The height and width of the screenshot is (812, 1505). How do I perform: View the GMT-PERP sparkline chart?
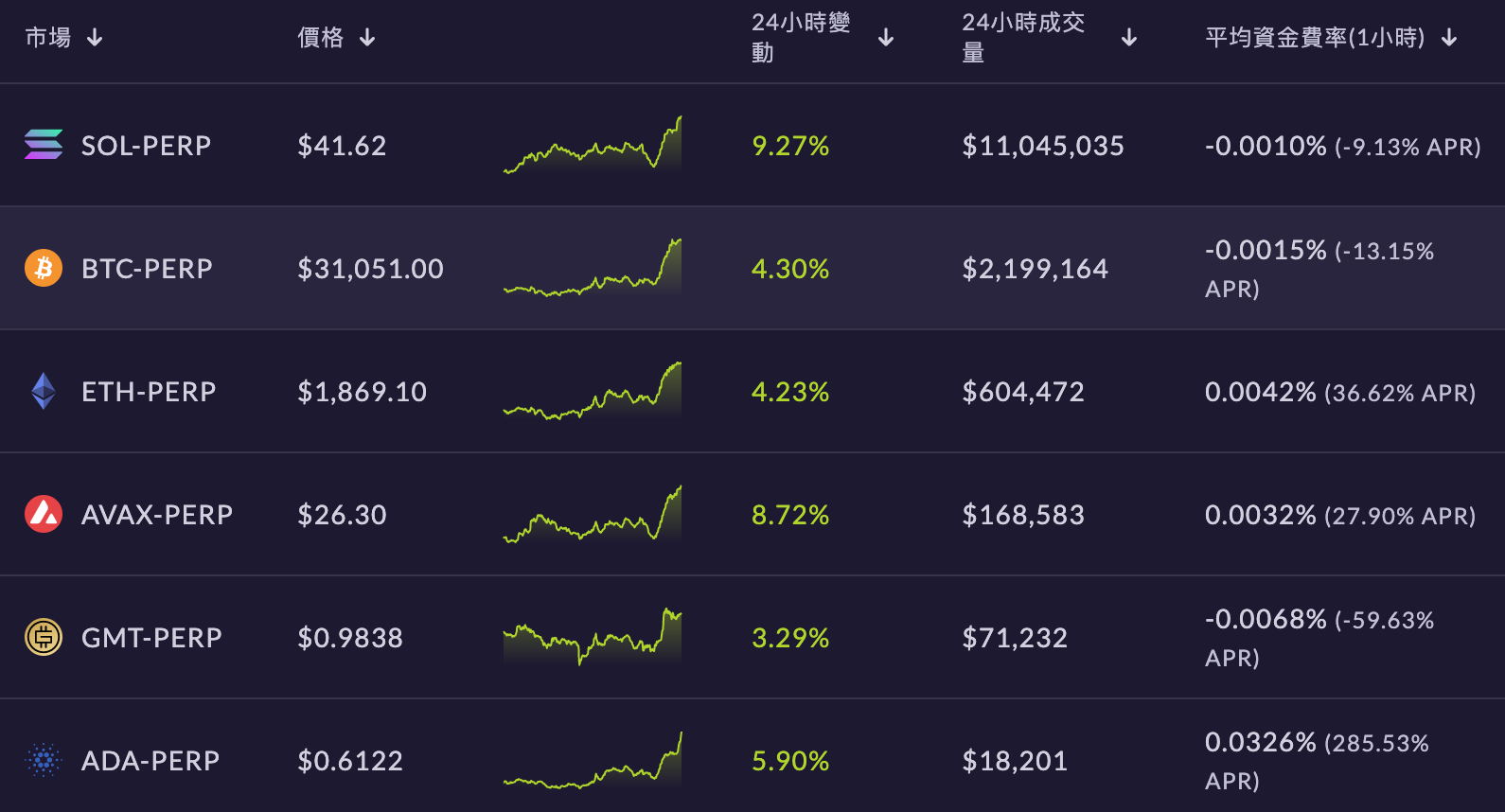[593, 637]
